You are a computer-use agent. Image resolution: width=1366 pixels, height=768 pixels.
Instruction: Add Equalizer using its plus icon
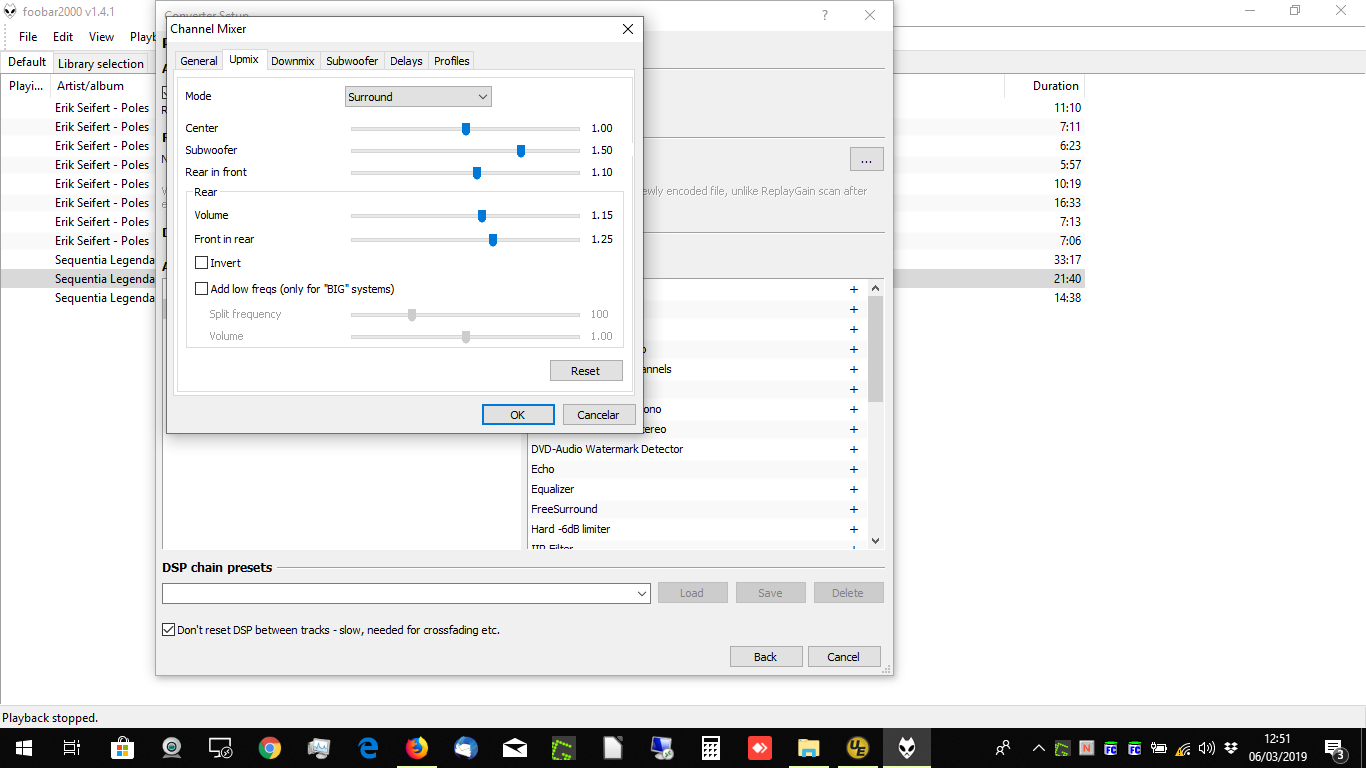(854, 489)
